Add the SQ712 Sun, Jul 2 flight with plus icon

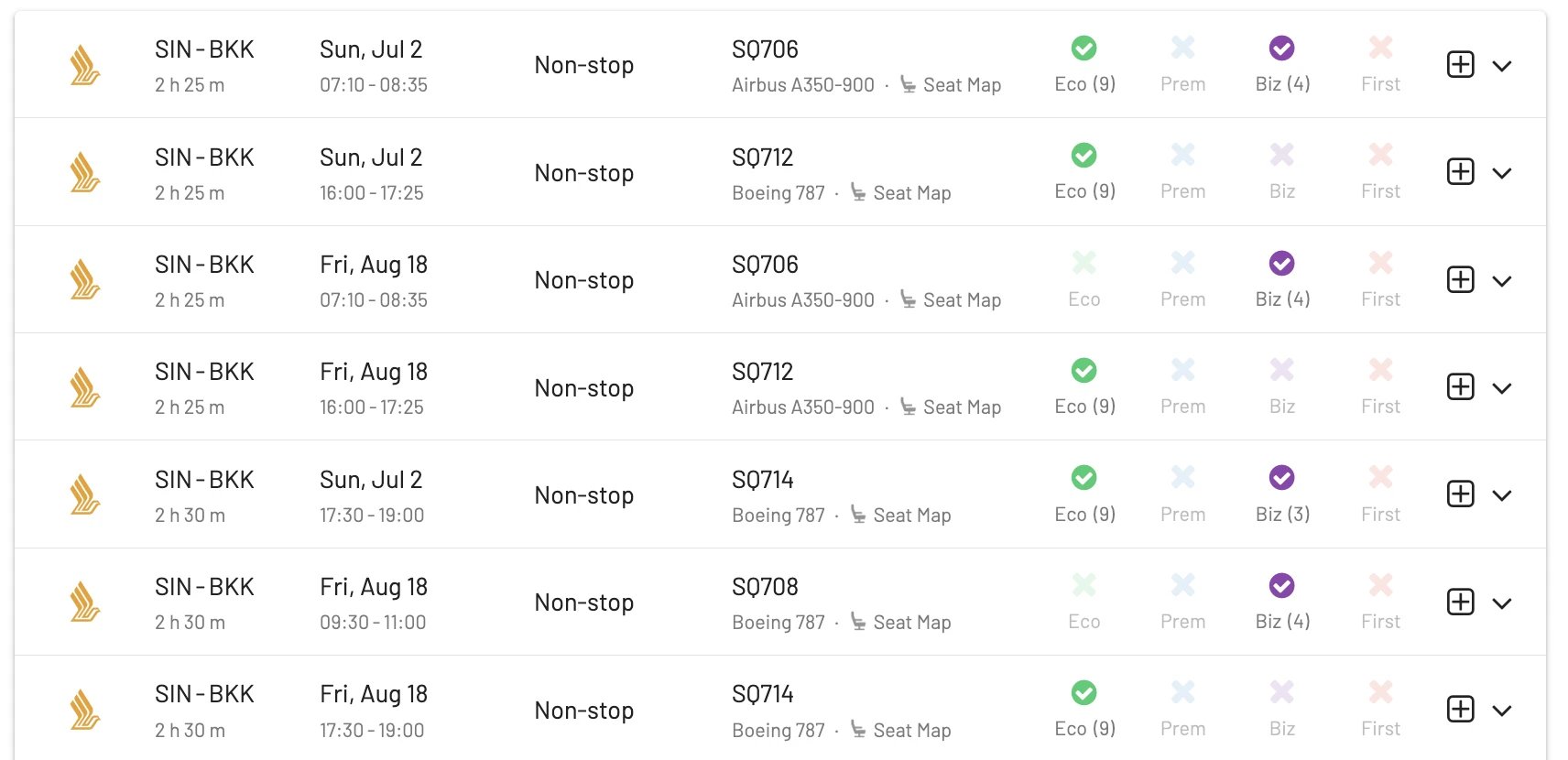point(1460,171)
